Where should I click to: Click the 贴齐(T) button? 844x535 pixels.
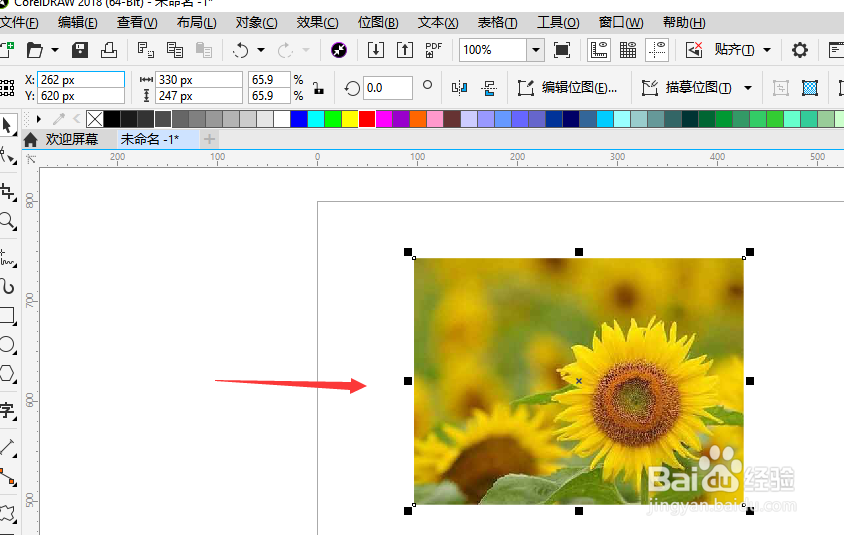click(x=734, y=50)
